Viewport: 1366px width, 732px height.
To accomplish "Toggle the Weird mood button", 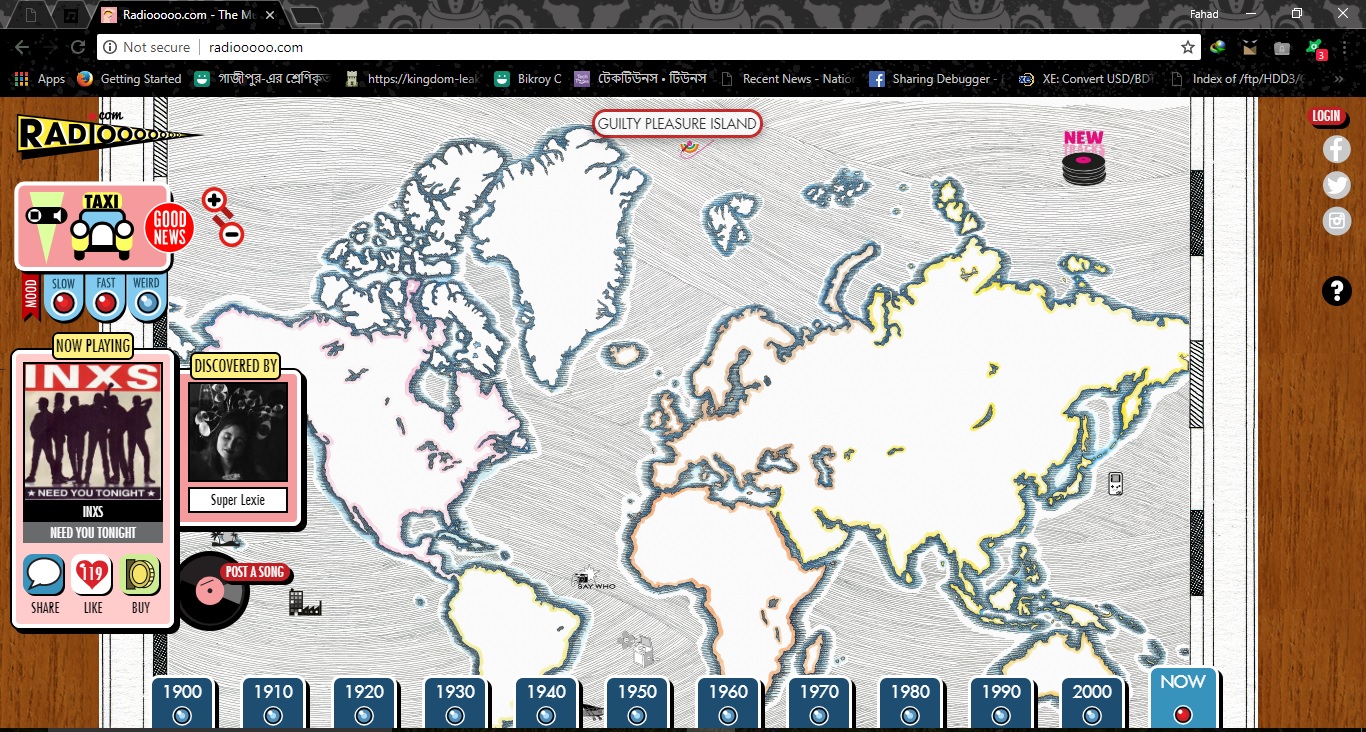I will click(147, 297).
